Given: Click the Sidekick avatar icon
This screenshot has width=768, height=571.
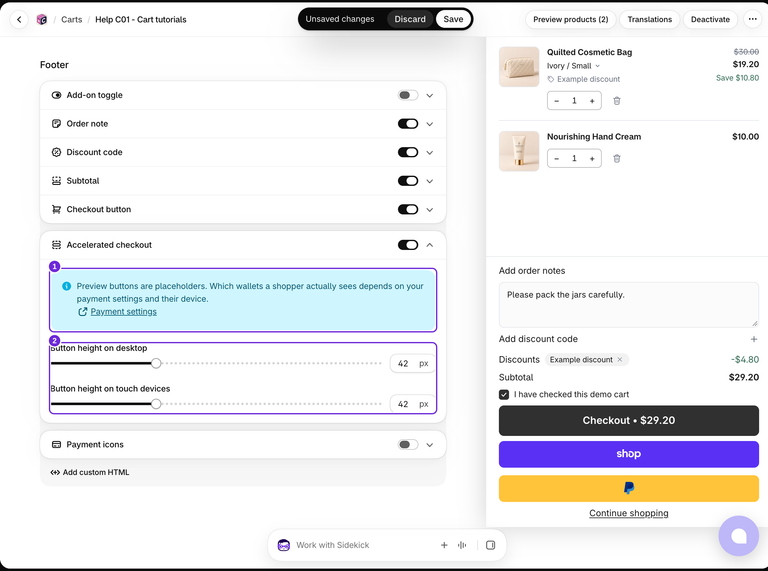Looking at the screenshot, I should pos(284,545).
